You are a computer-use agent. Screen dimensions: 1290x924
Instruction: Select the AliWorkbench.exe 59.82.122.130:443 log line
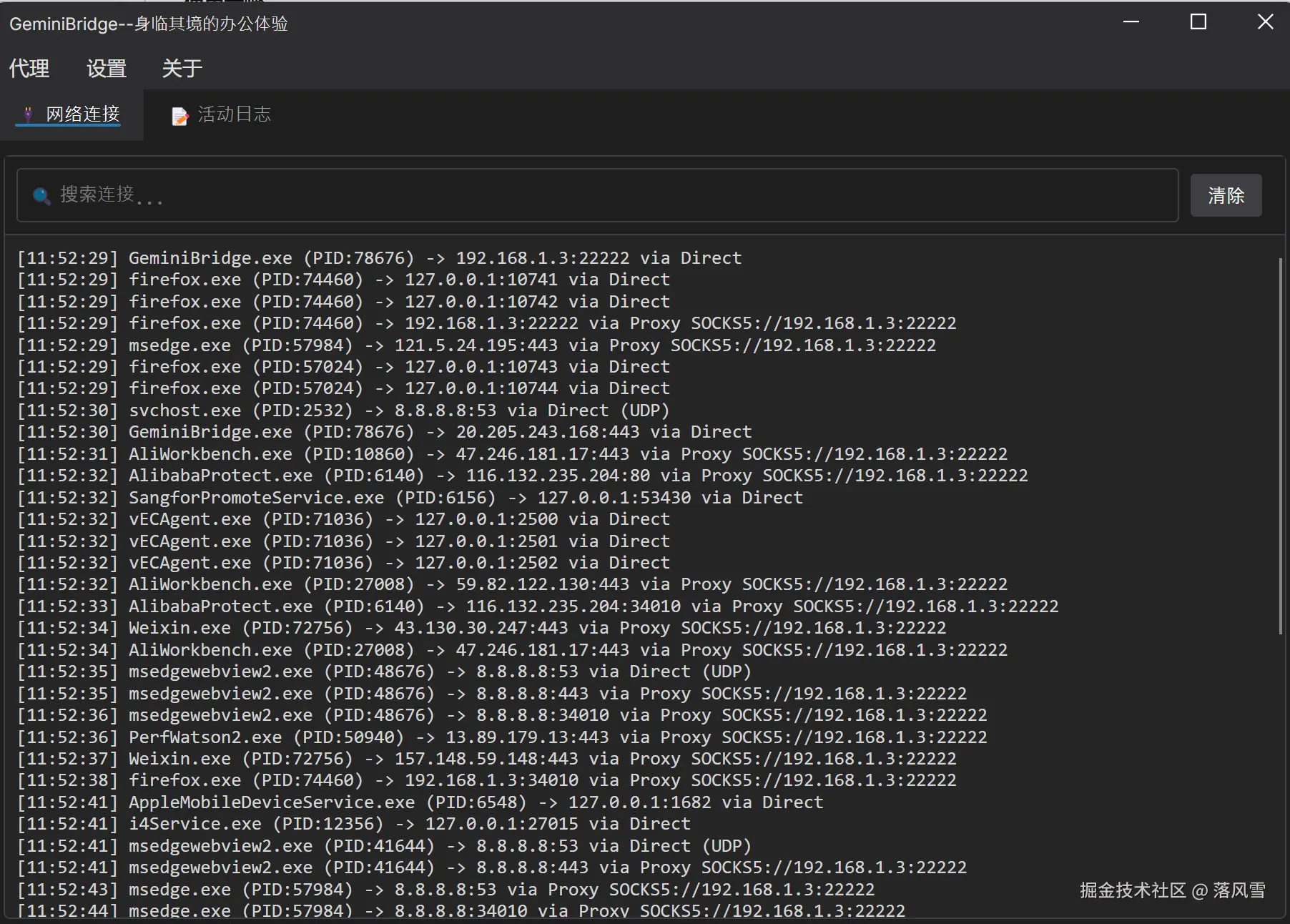513,584
